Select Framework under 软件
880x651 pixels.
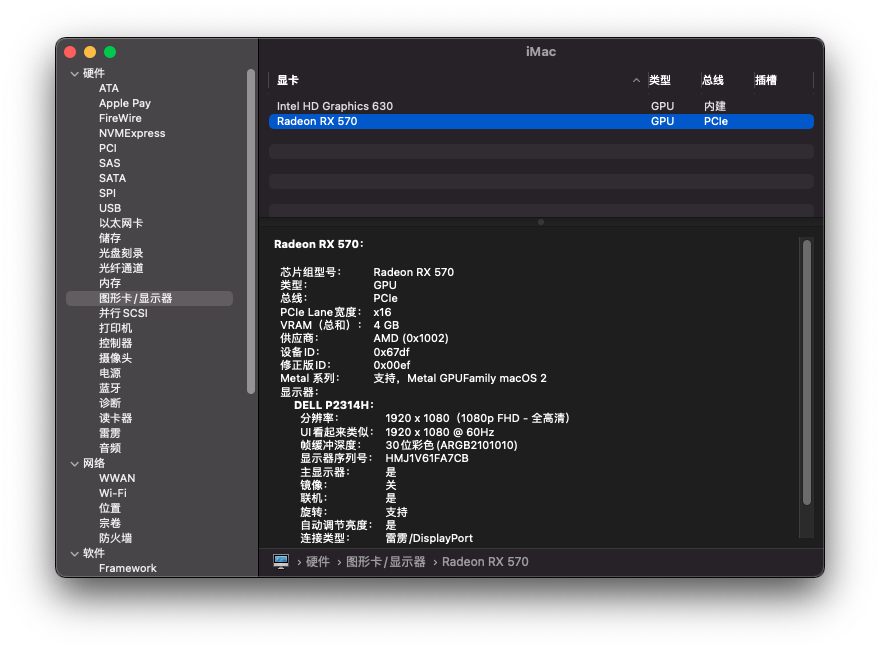(x=127, y=569)
